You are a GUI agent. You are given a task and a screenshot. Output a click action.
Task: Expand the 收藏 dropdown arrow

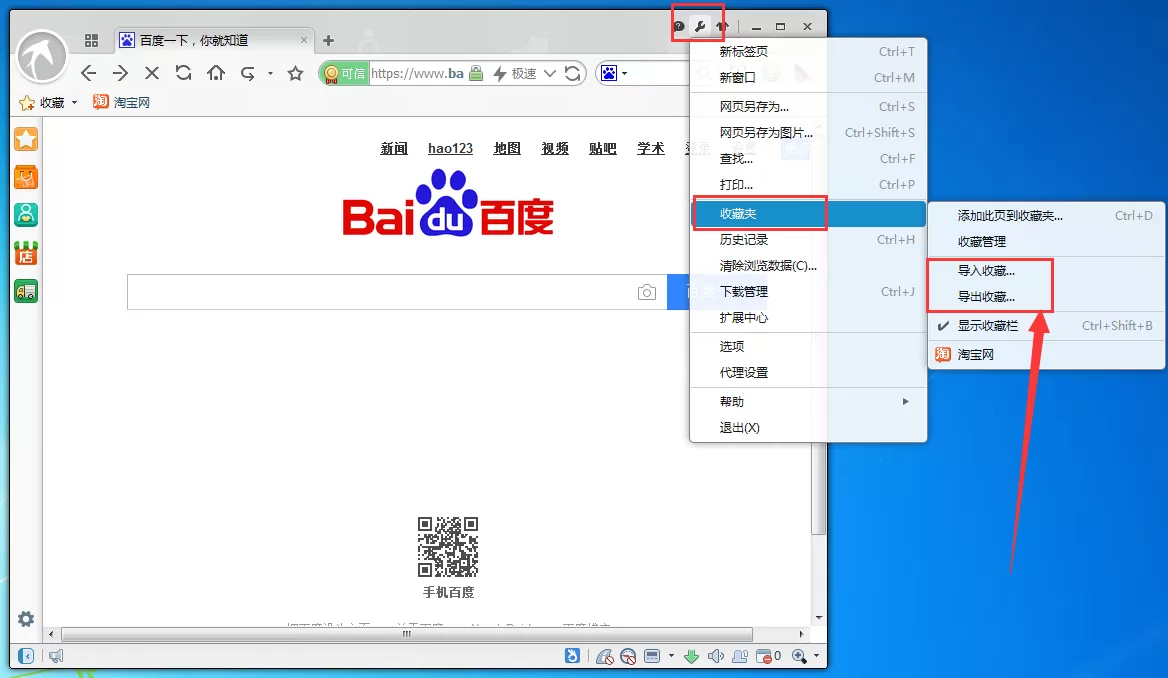tap(74, 103)
